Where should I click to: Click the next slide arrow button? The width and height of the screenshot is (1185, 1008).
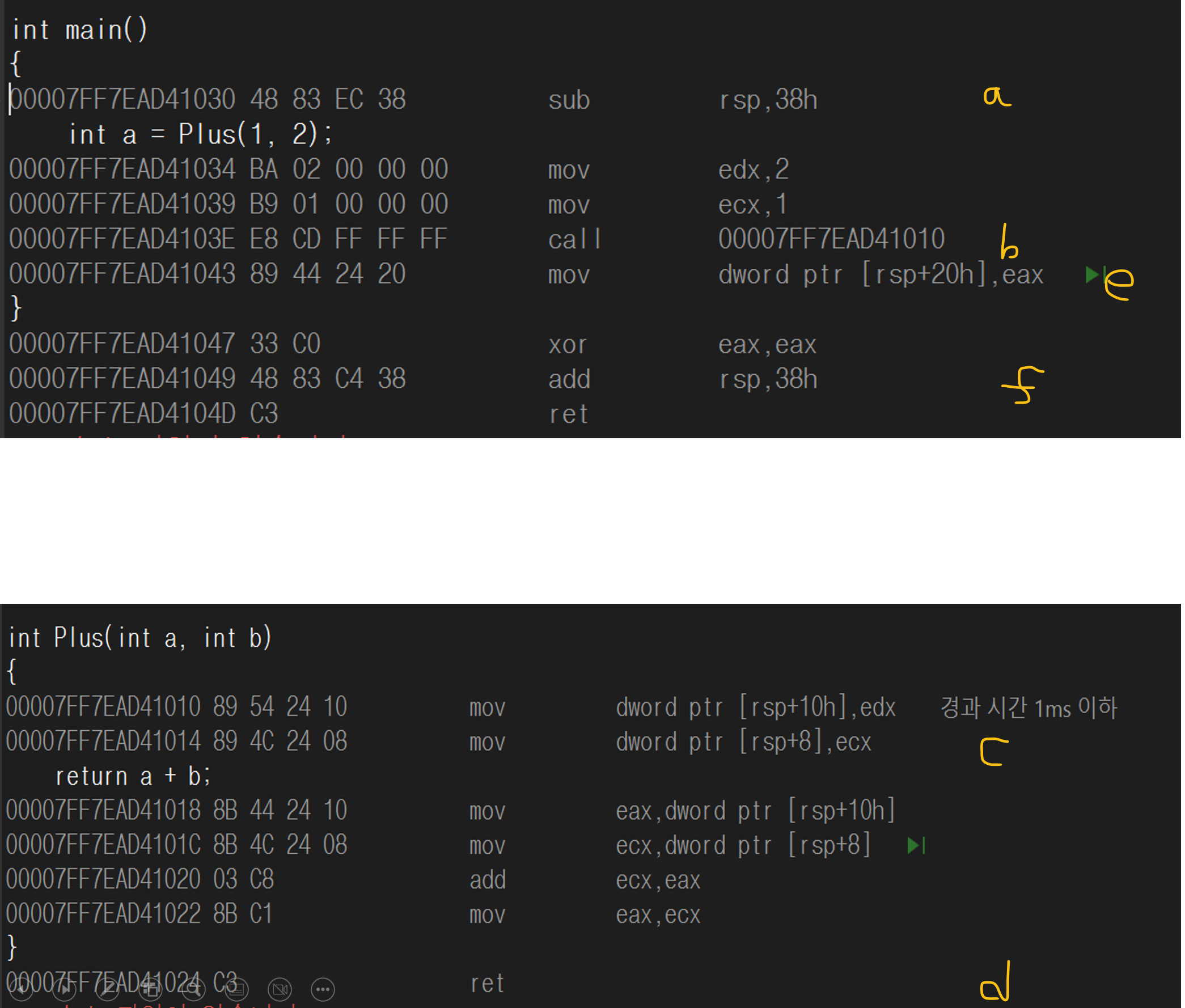(x=64, y=989)
